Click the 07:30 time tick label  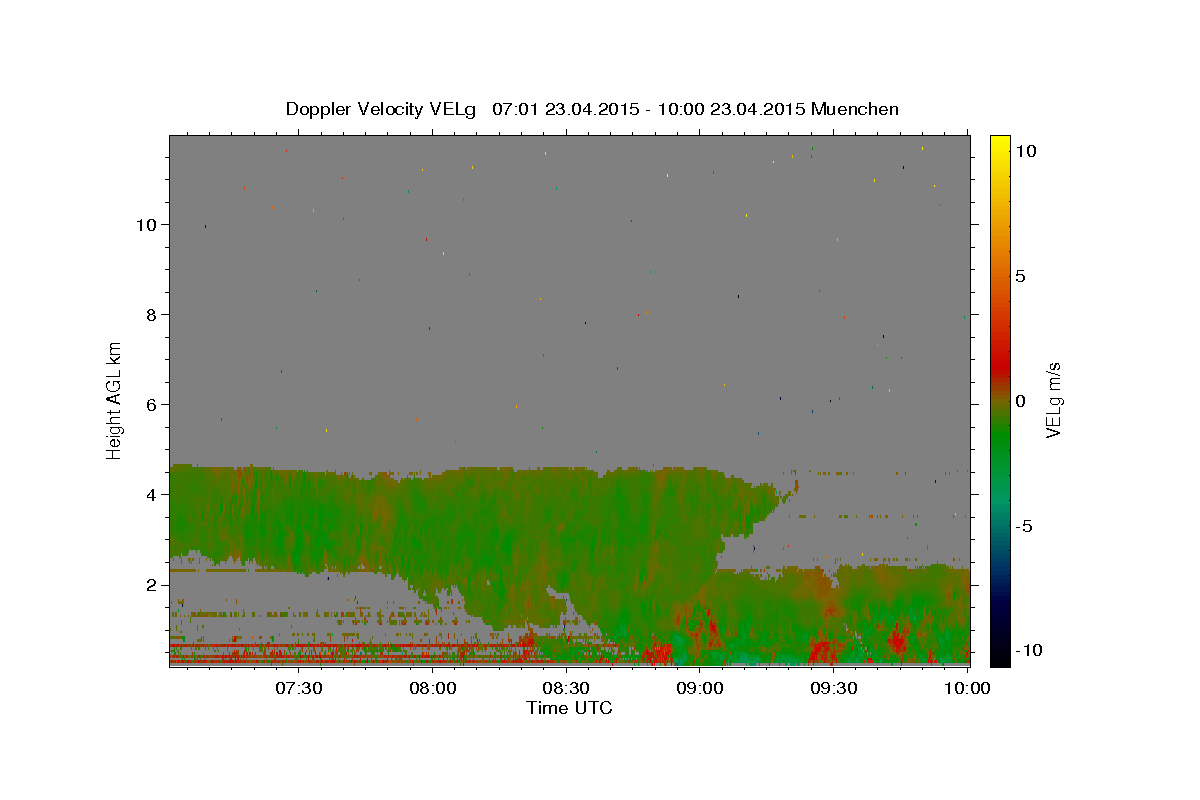298,689
